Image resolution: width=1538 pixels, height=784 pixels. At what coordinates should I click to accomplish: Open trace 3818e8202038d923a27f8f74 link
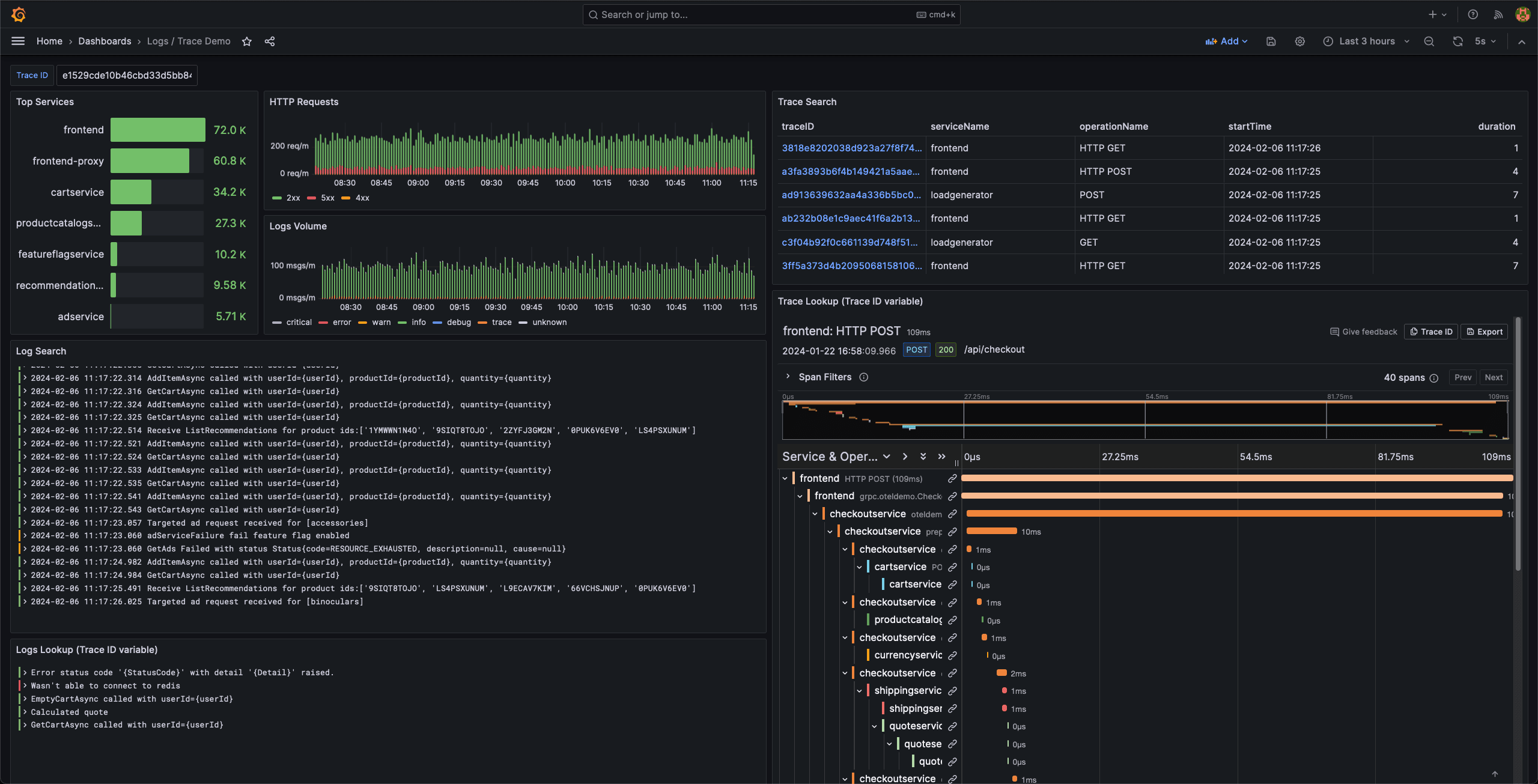[851, 148]
